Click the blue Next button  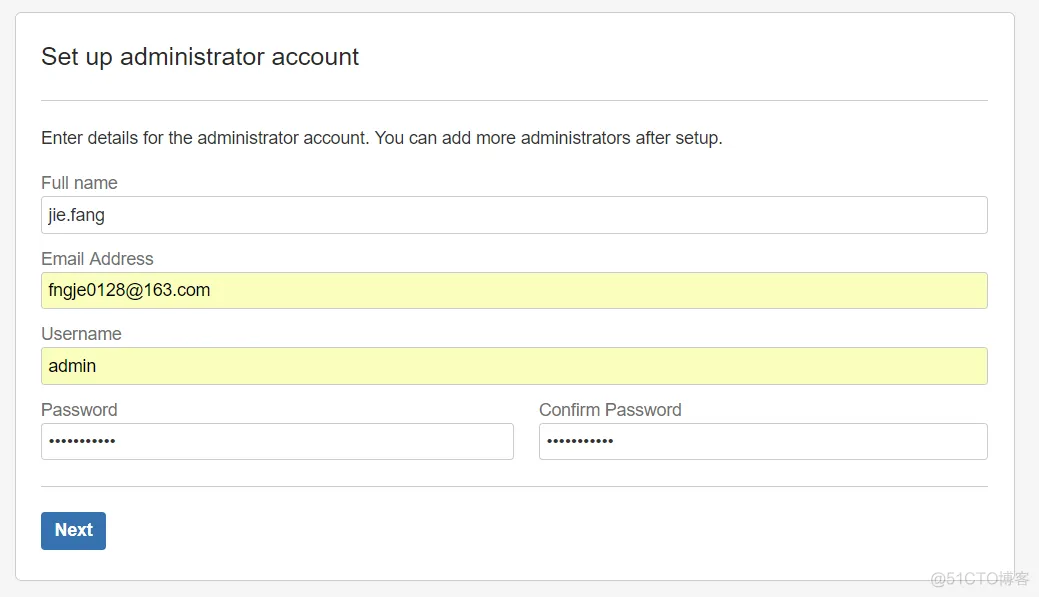point(74,531)
